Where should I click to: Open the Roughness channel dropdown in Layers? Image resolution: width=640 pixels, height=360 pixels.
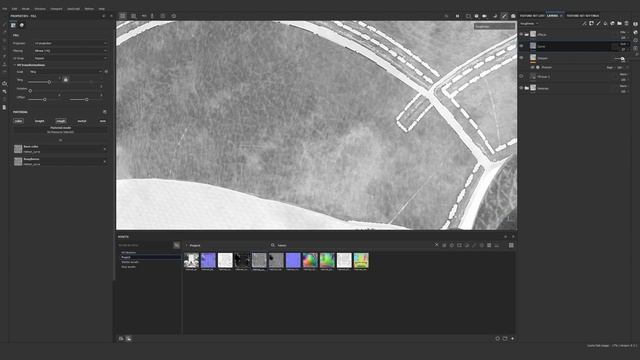[x=529, y=24]
